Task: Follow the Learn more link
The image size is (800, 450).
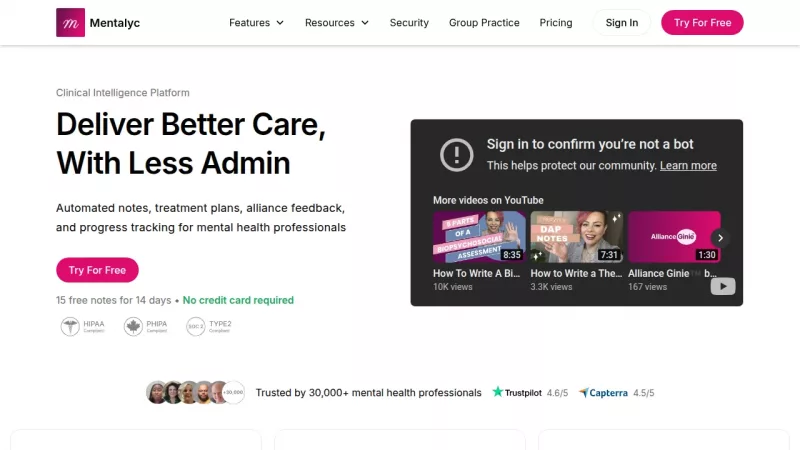Action: [x=688, y=166]
